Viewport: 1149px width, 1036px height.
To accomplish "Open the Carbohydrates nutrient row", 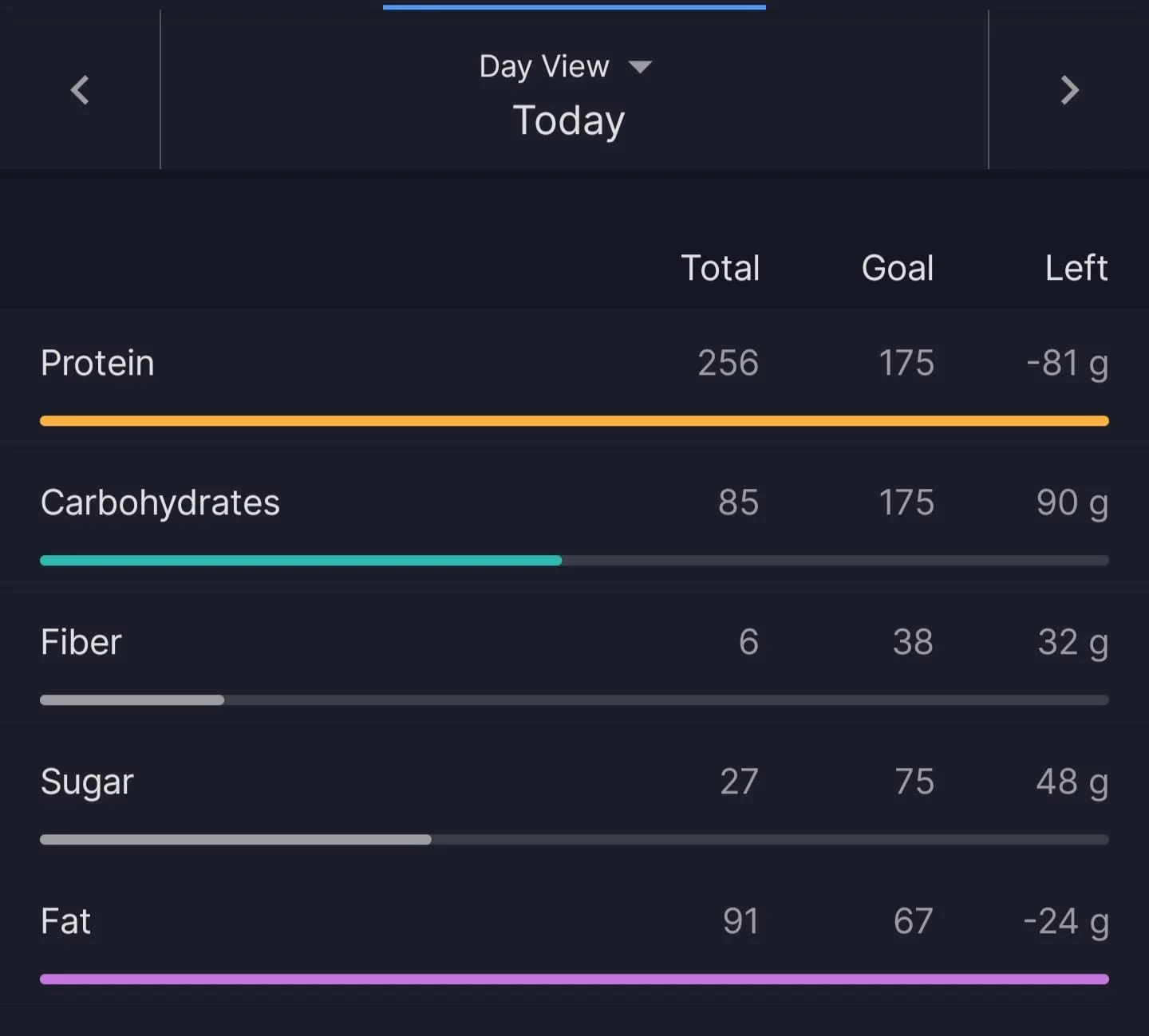I will click(x=574, y=518).
